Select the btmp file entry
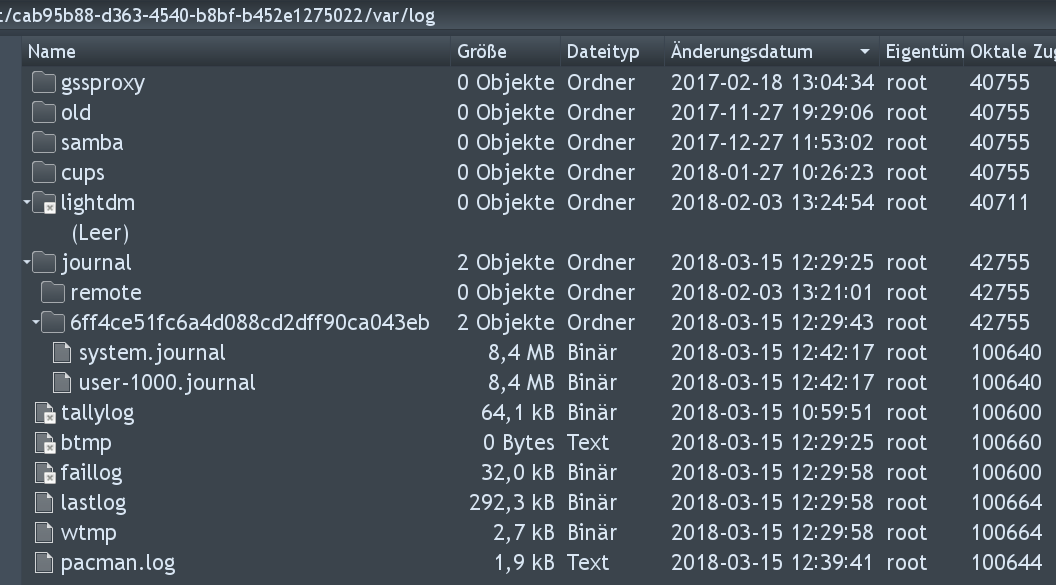Screen dimensions: 1056x585 tap(86, 443)
